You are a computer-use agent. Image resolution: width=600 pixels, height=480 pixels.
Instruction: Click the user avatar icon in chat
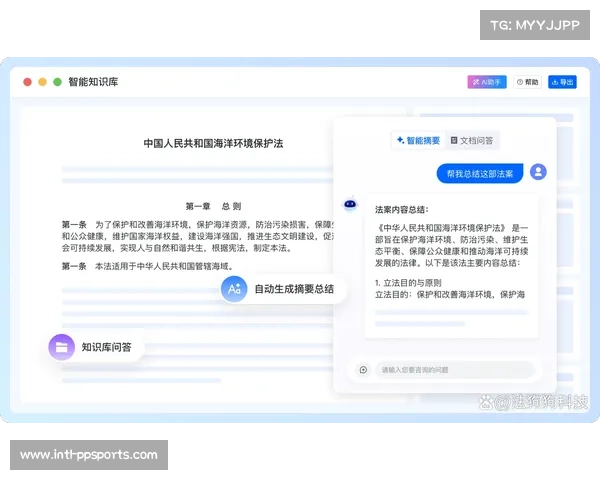[538, 172]
